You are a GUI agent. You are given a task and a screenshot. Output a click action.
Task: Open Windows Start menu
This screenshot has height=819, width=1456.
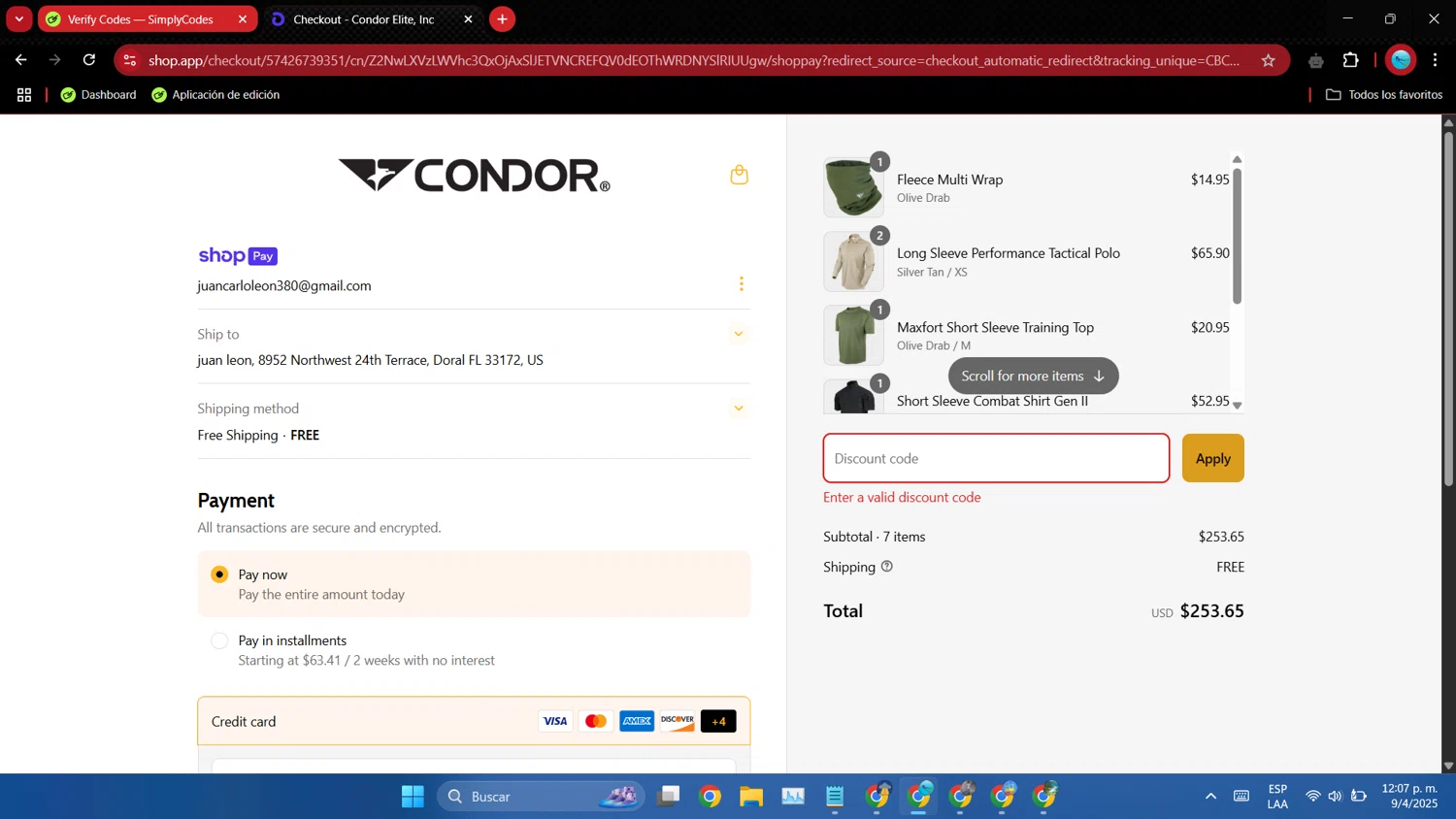click(413, 797)
